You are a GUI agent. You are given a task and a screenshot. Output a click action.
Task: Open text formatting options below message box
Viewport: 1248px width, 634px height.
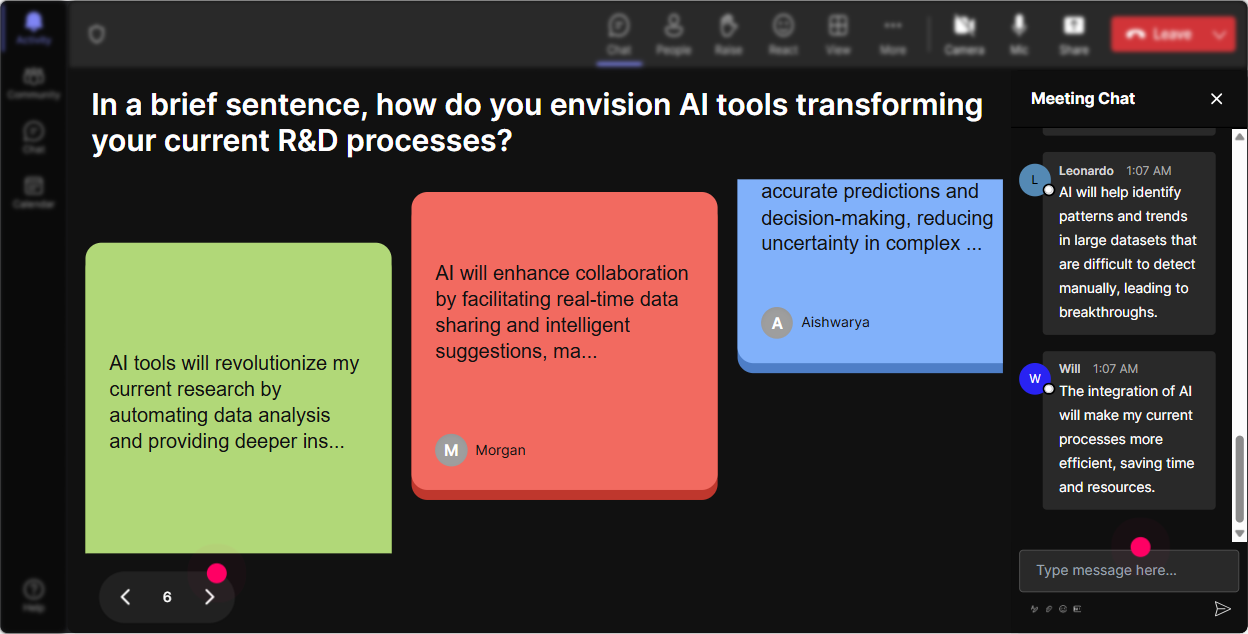1034,608
